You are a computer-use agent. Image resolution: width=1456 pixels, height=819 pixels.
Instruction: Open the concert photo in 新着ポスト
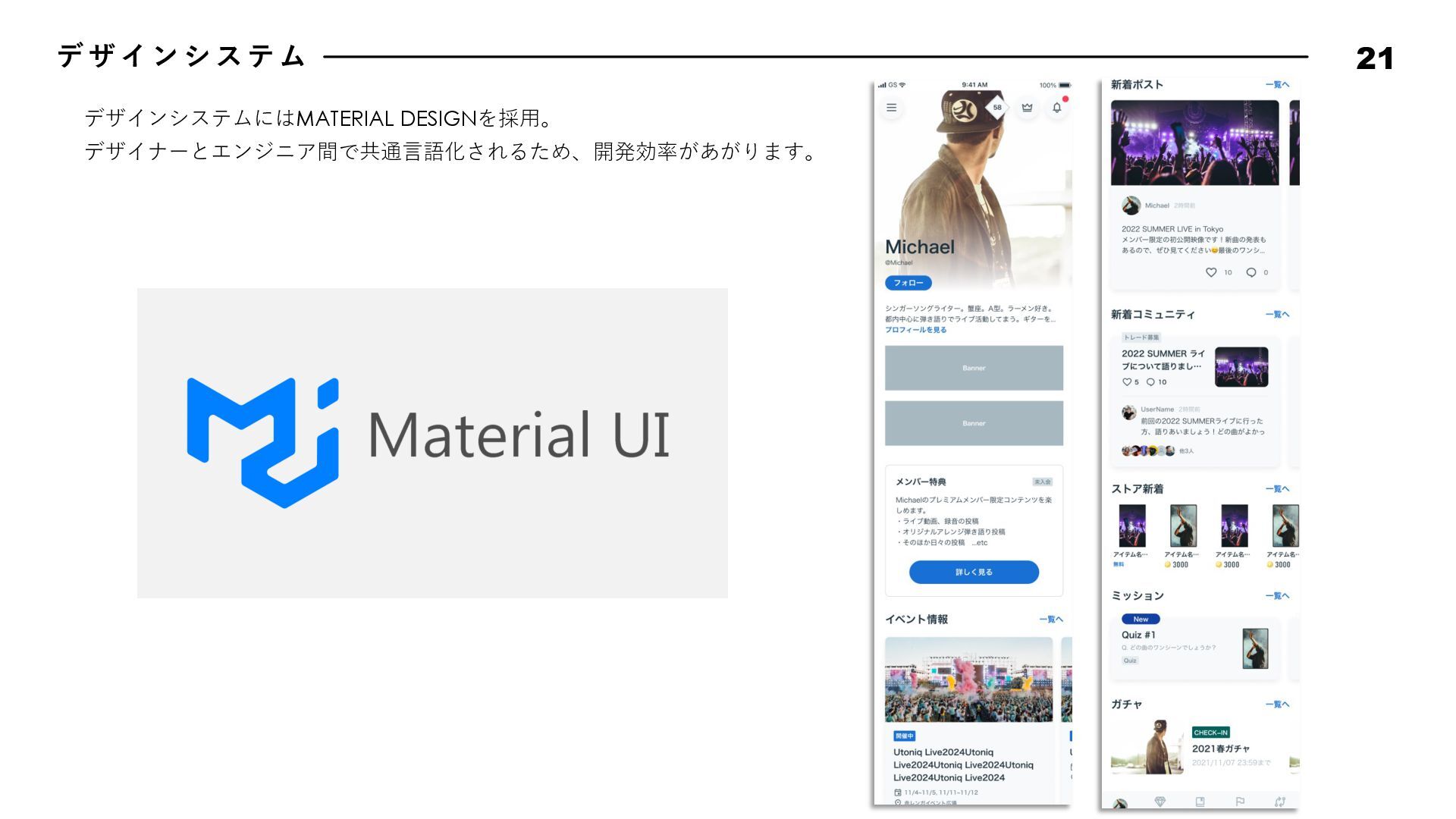(x=1194, y=143)
